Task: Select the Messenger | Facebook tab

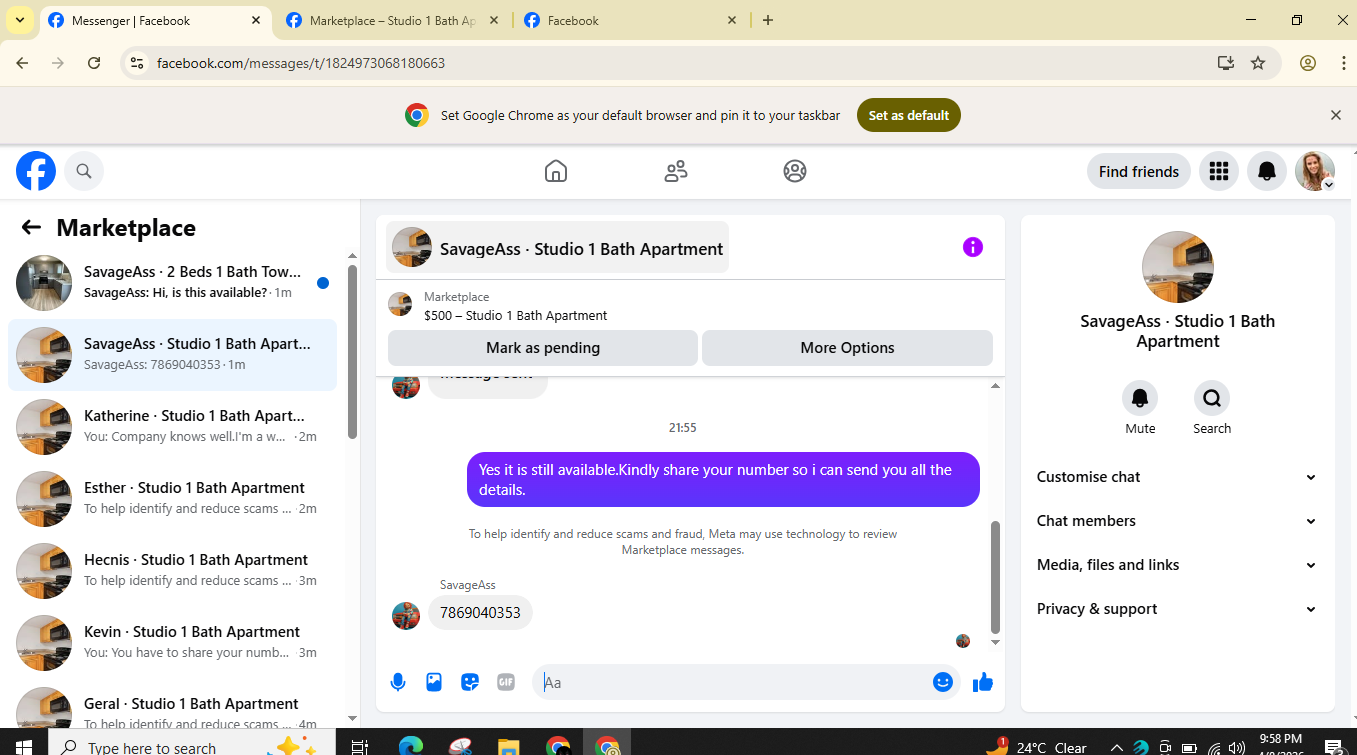Action: pyautogui.click(x=154, y=20)
